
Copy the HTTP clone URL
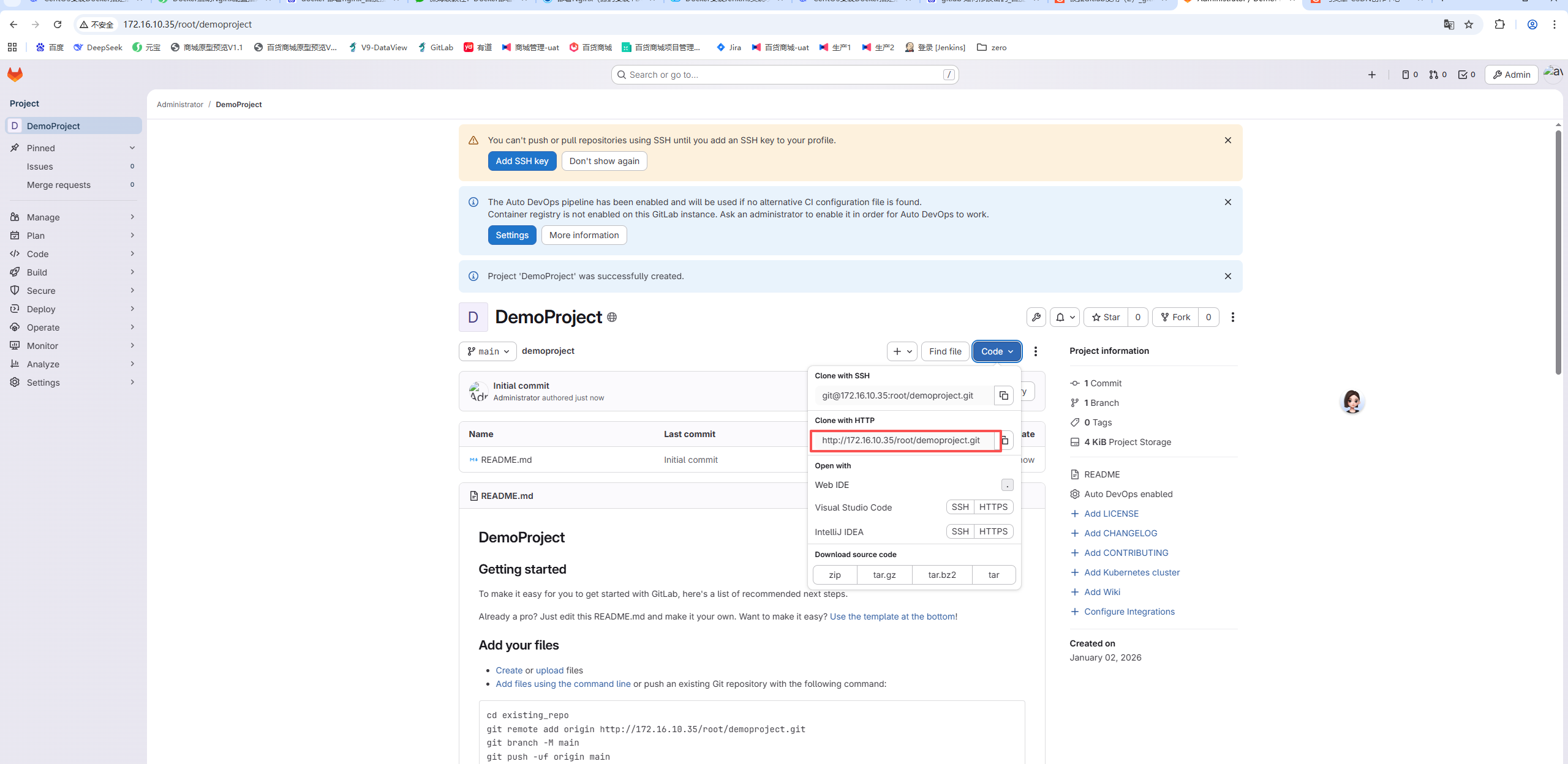[1005, 440]
